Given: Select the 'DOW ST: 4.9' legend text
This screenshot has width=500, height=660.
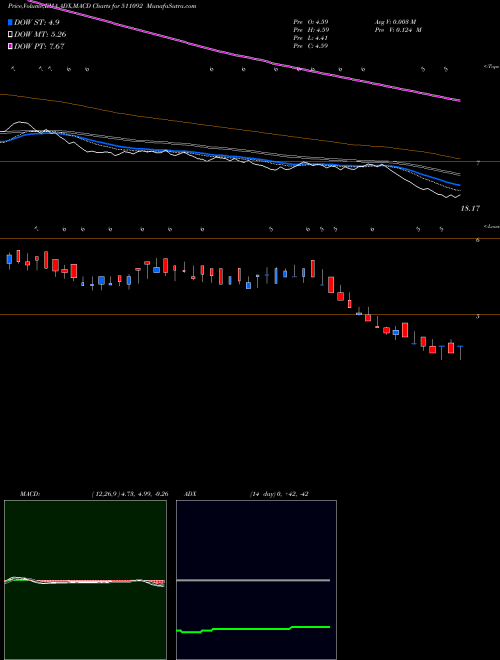Looking at the screenshot, I should coord(38,23).
